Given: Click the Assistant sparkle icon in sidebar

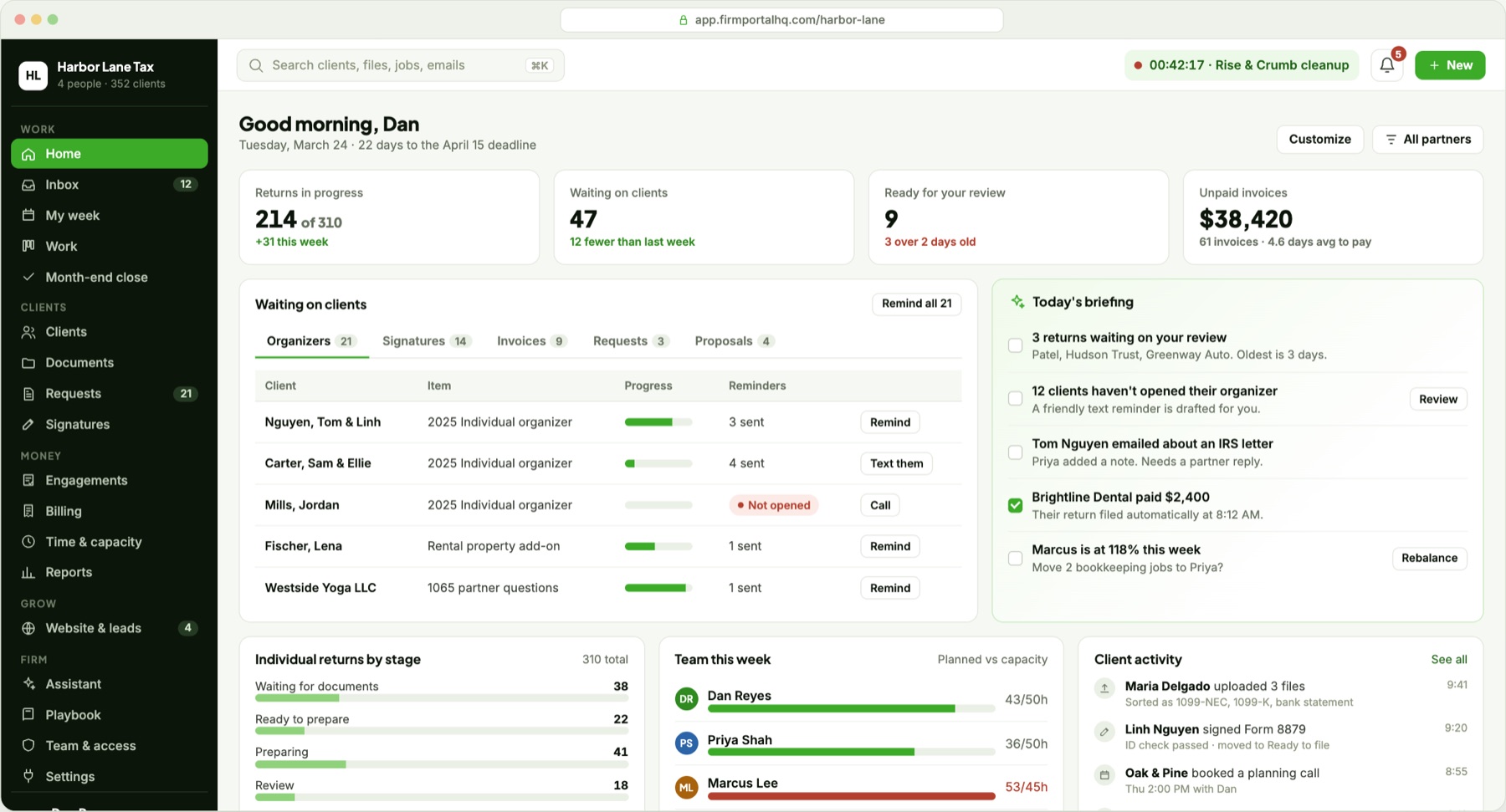Looking at the screenshot, I should click(28, 684).
